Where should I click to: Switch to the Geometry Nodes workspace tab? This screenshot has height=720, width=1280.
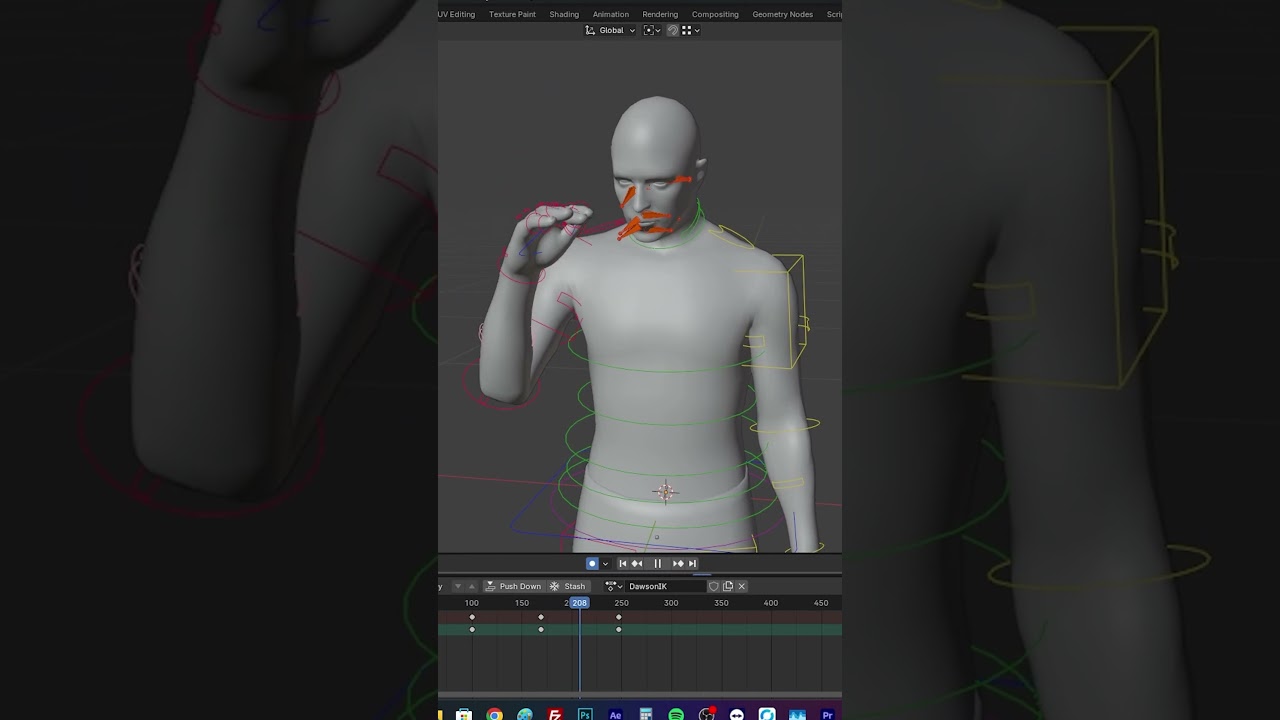(x=782, y=14)
